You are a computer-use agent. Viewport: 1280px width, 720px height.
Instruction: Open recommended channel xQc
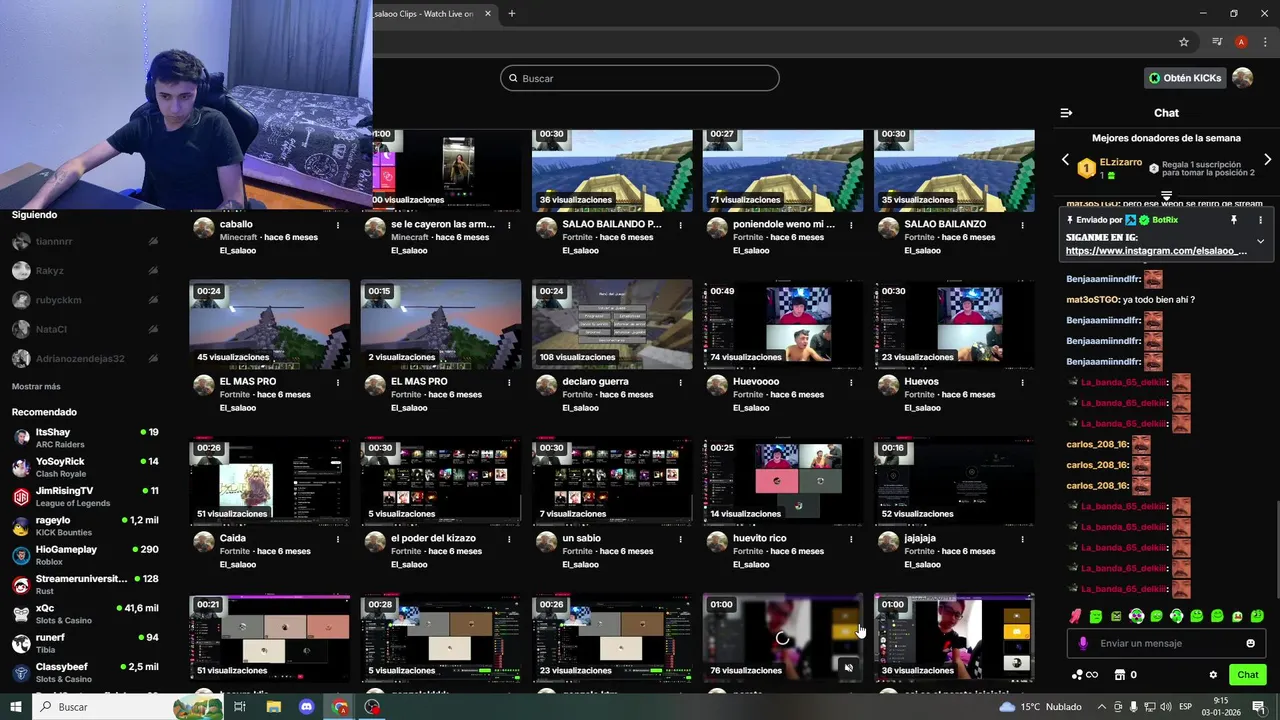click(85, 614)
